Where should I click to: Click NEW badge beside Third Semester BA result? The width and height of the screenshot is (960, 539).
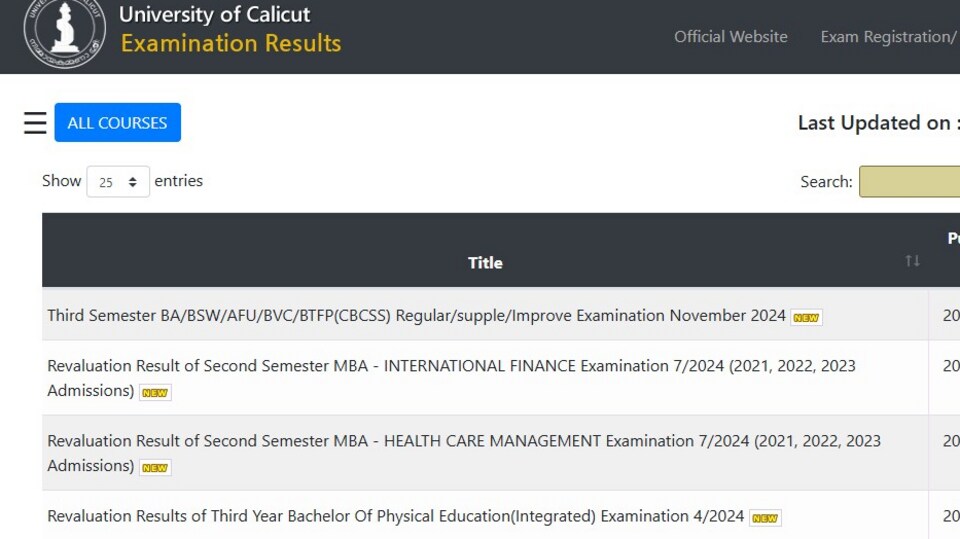806,317
